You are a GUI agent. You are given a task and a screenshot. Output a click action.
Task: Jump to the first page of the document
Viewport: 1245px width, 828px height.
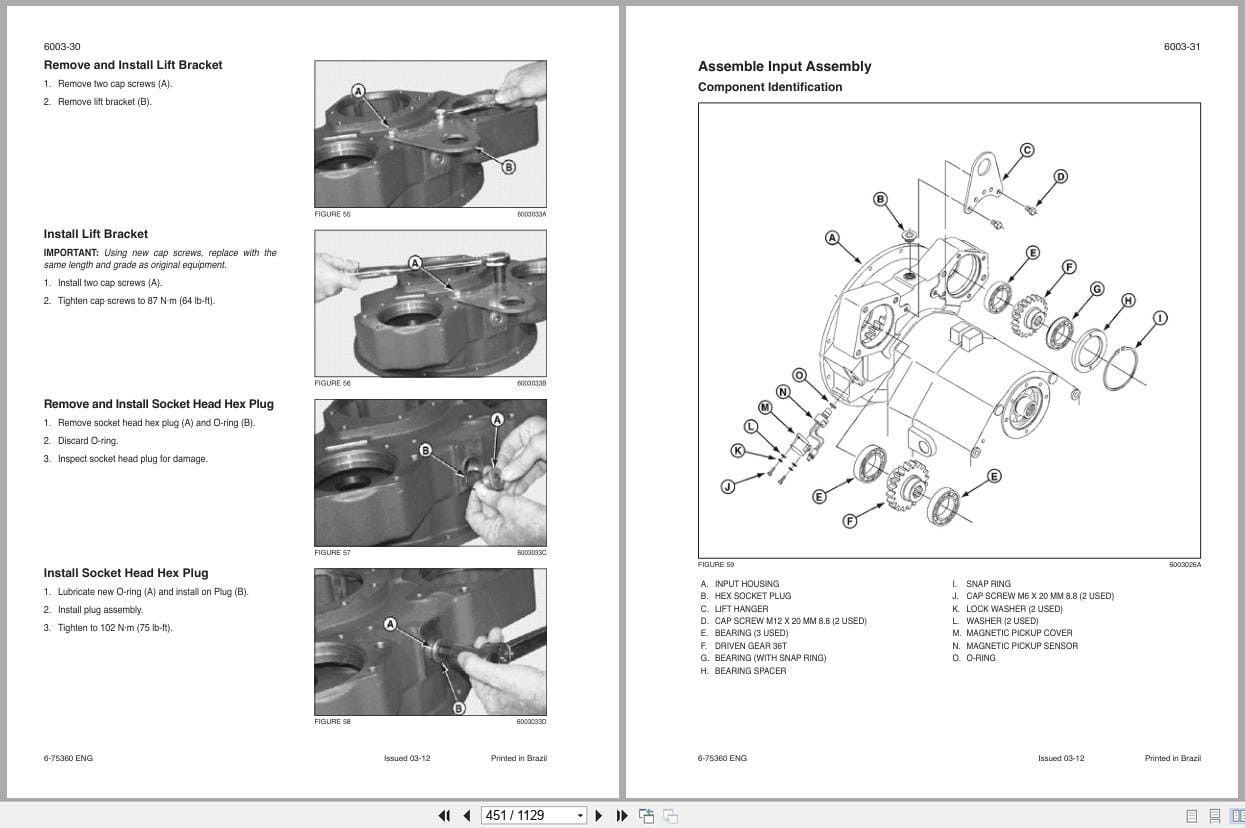click(444, 815)
